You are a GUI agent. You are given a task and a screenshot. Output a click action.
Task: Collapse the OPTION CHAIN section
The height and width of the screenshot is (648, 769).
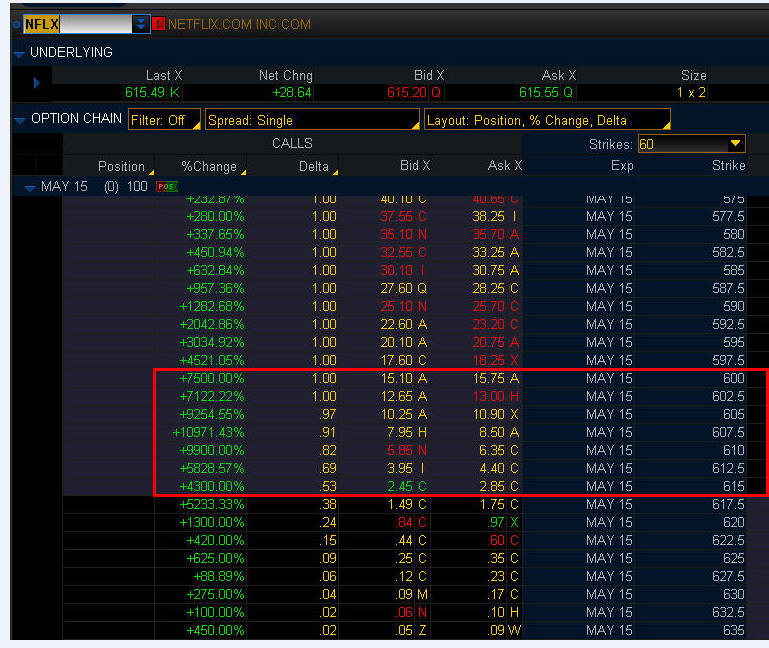[x=19, y=119]
